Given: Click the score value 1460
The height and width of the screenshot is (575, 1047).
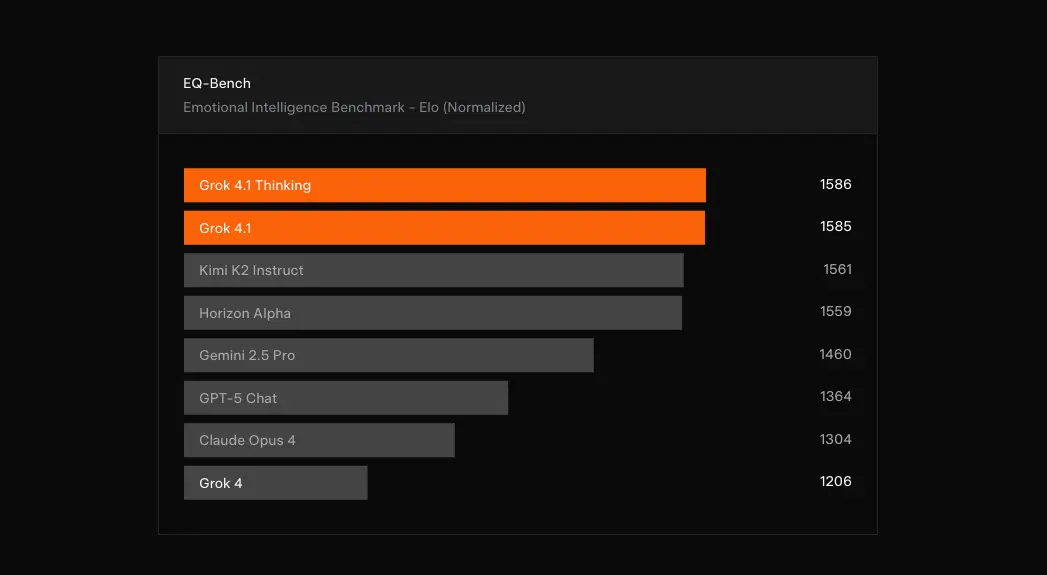Looking at the screenshot, I should pyautogui.click(x=835, y=354).
